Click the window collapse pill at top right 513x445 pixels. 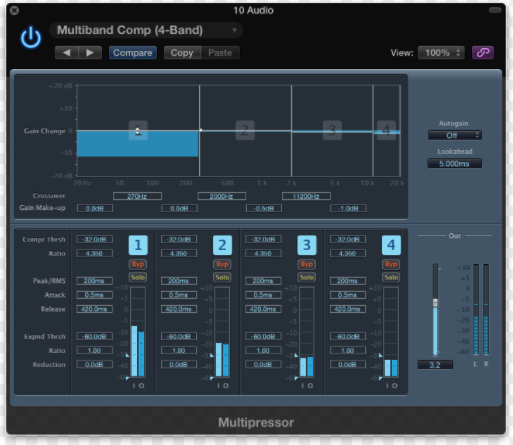click(x=495, y=10)
